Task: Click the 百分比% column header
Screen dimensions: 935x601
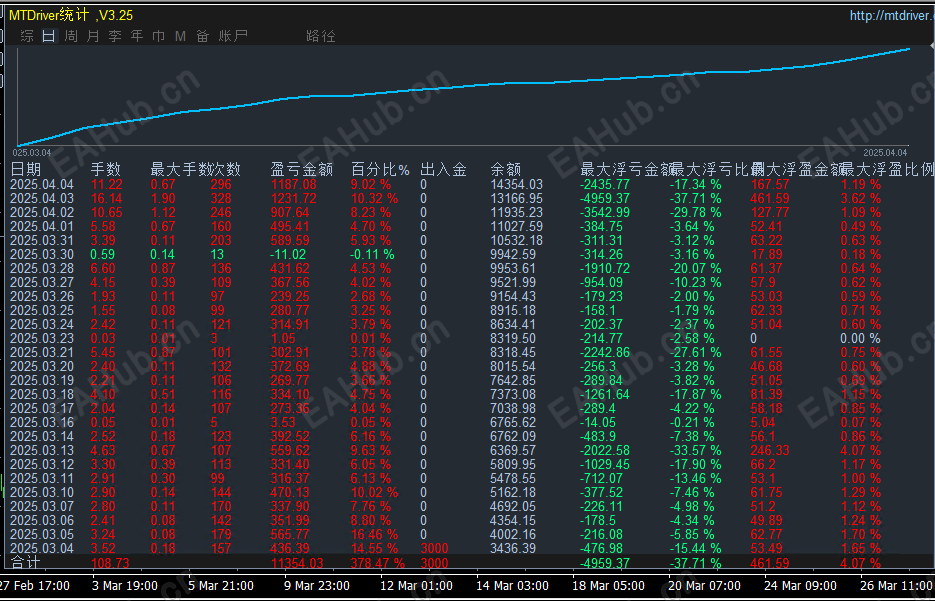Action: 380,169
